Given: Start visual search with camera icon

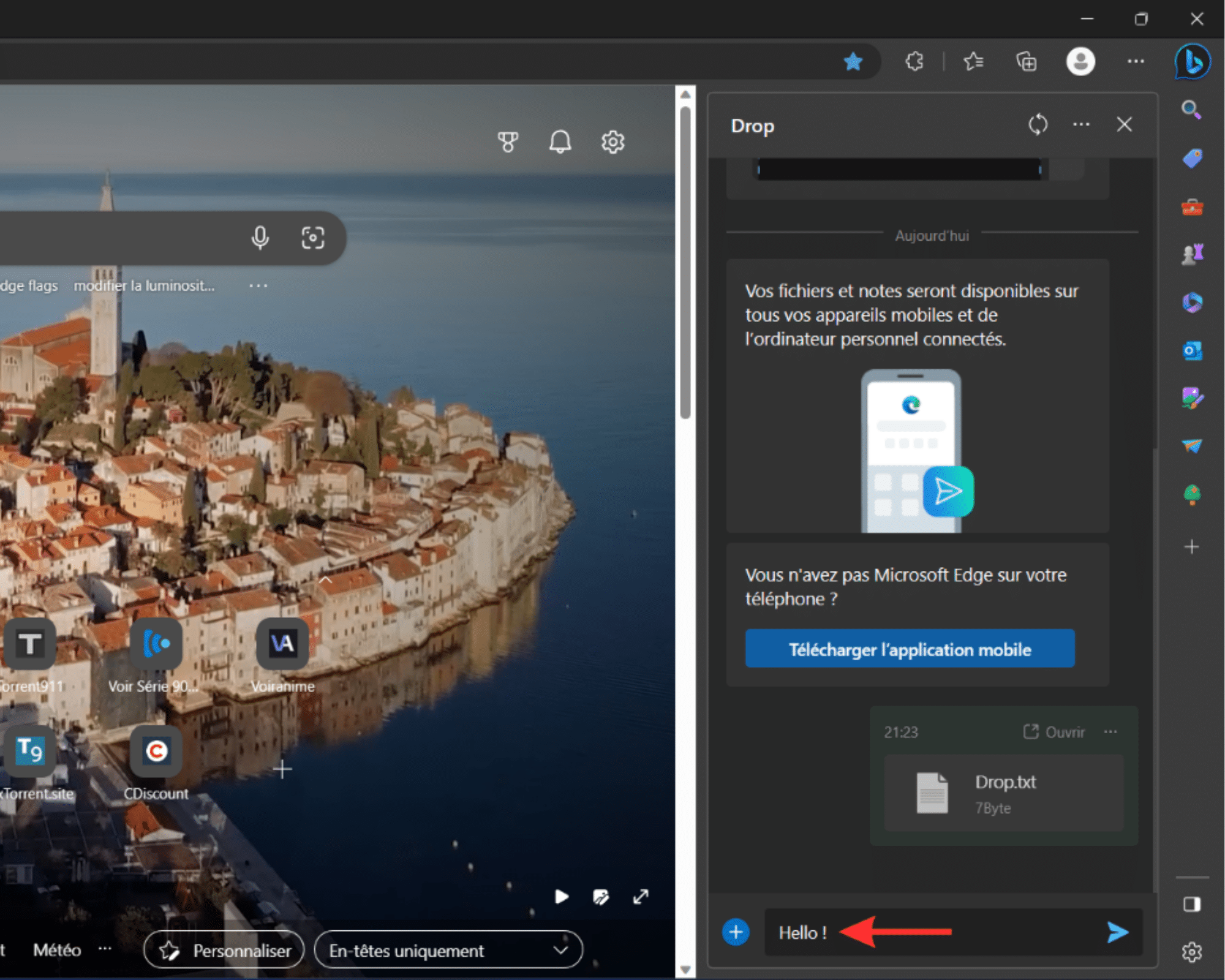Looking at the screenshot, I should [x=313, y=238].
